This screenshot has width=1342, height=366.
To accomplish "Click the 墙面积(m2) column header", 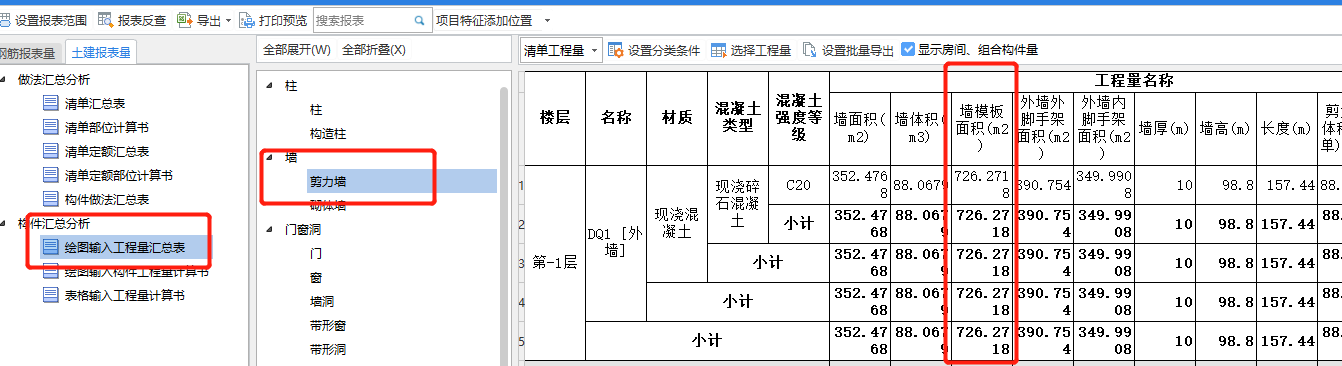I will [x=860, y=128].
